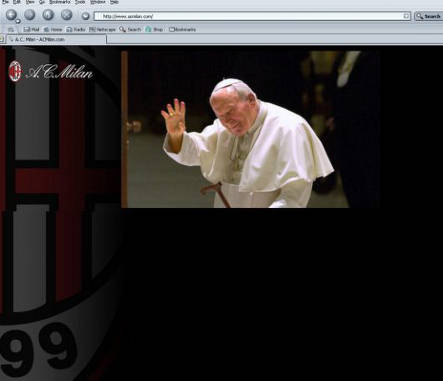The width and height of the screenshot is (443, 381).
Task: Open the Go menu
Action: (42, 2)
